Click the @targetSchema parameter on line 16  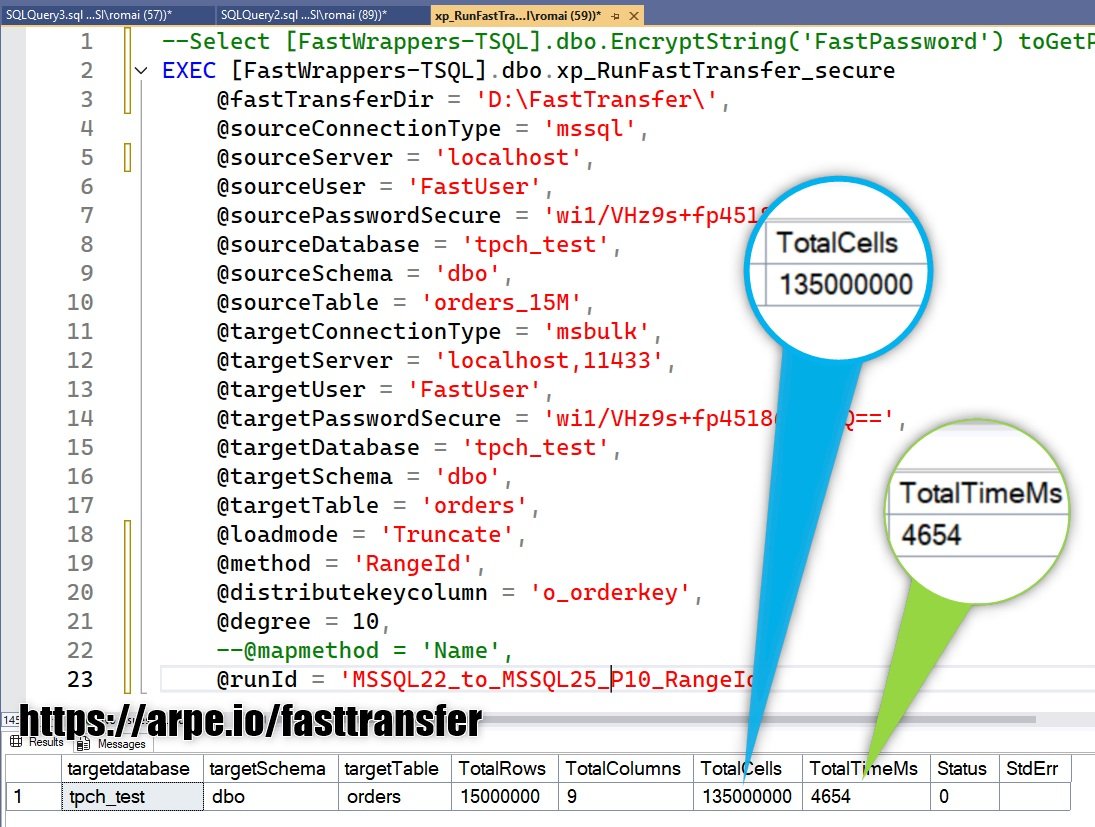tap(304, 476)
